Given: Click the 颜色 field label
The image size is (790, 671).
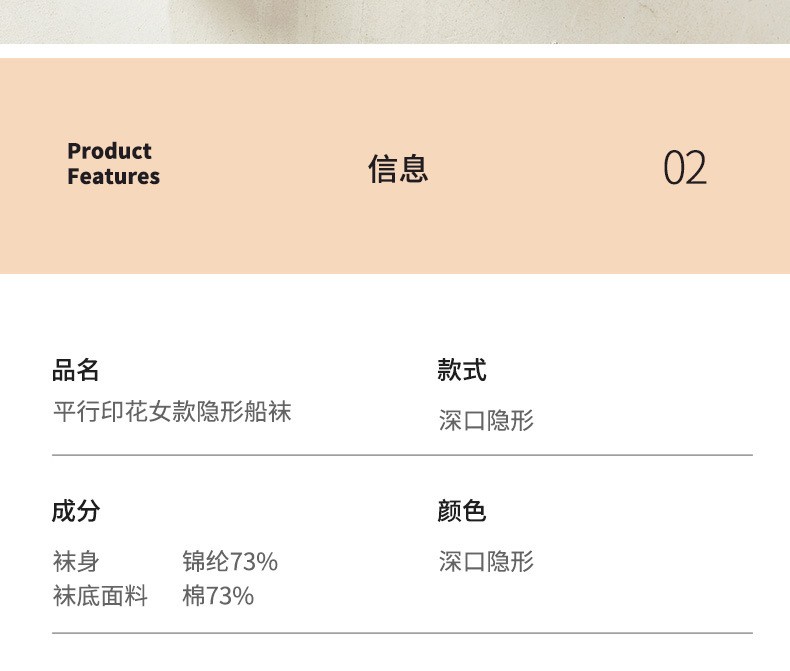Looking at the screenshot, I should [462, 511].
